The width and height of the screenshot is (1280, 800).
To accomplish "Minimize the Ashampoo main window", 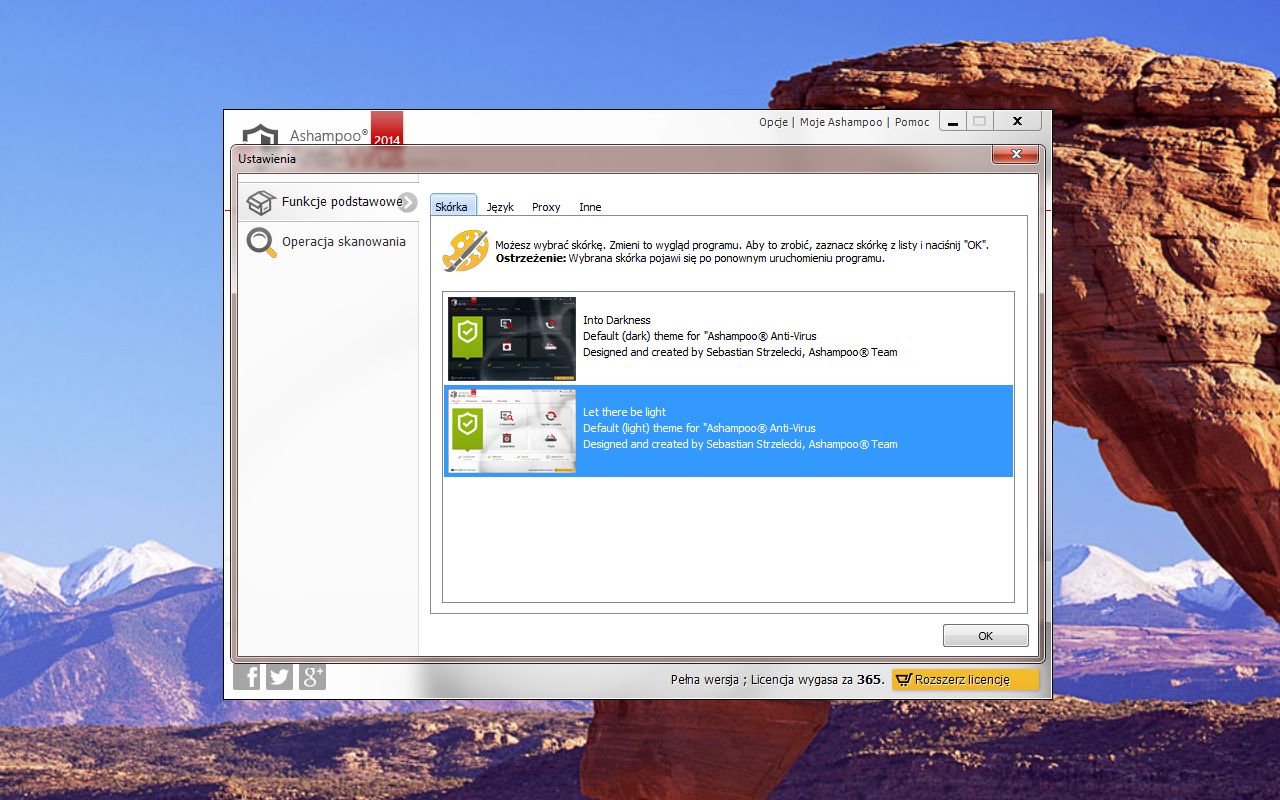I will (x=954, y=122).
